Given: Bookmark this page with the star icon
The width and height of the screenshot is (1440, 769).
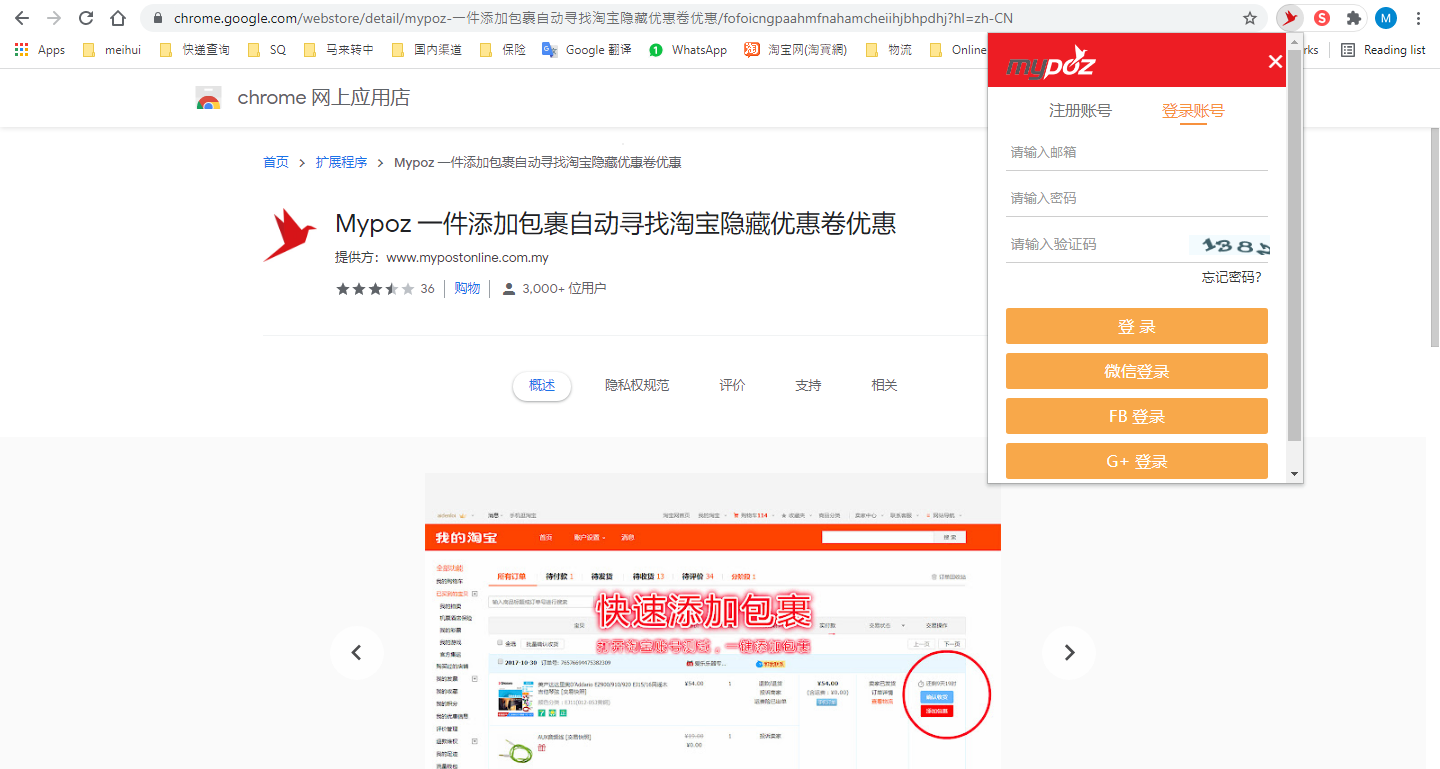Looking at the screenshot, I should [1250, 18].
